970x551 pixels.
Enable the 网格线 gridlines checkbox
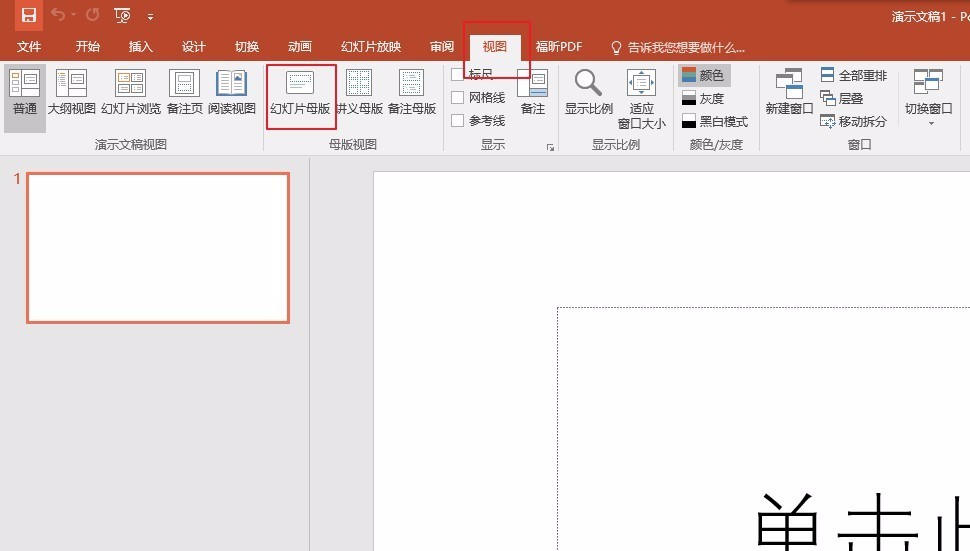tap(457, 98)
